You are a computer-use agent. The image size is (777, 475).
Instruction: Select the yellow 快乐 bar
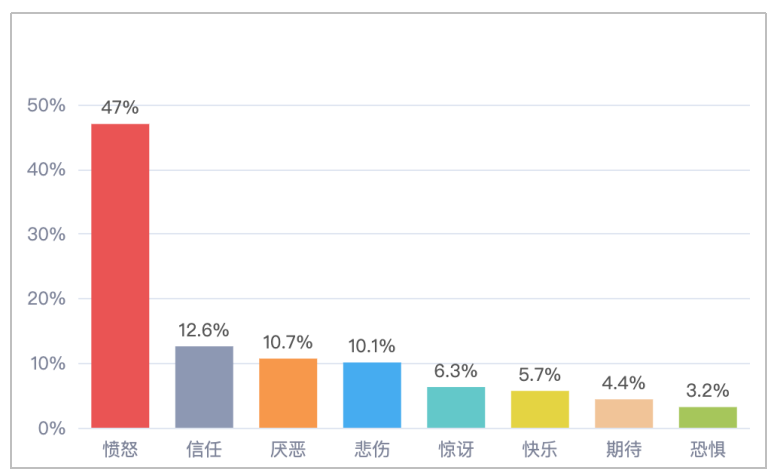(x=540, y=409)
